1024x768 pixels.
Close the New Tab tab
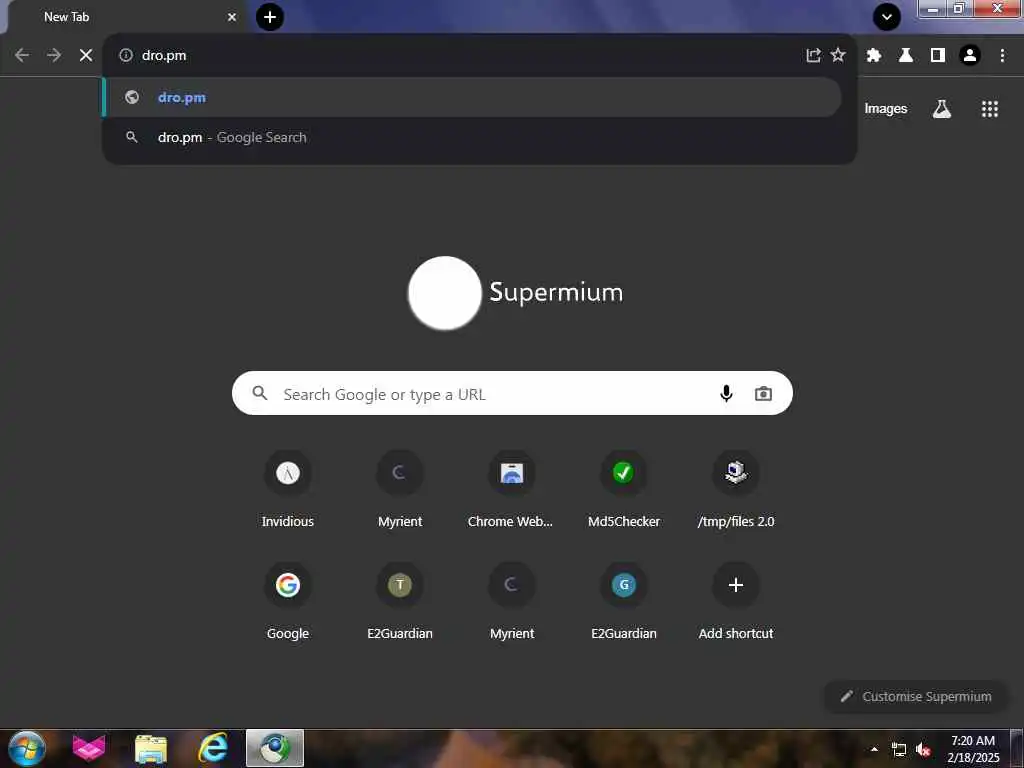[232, 17]
